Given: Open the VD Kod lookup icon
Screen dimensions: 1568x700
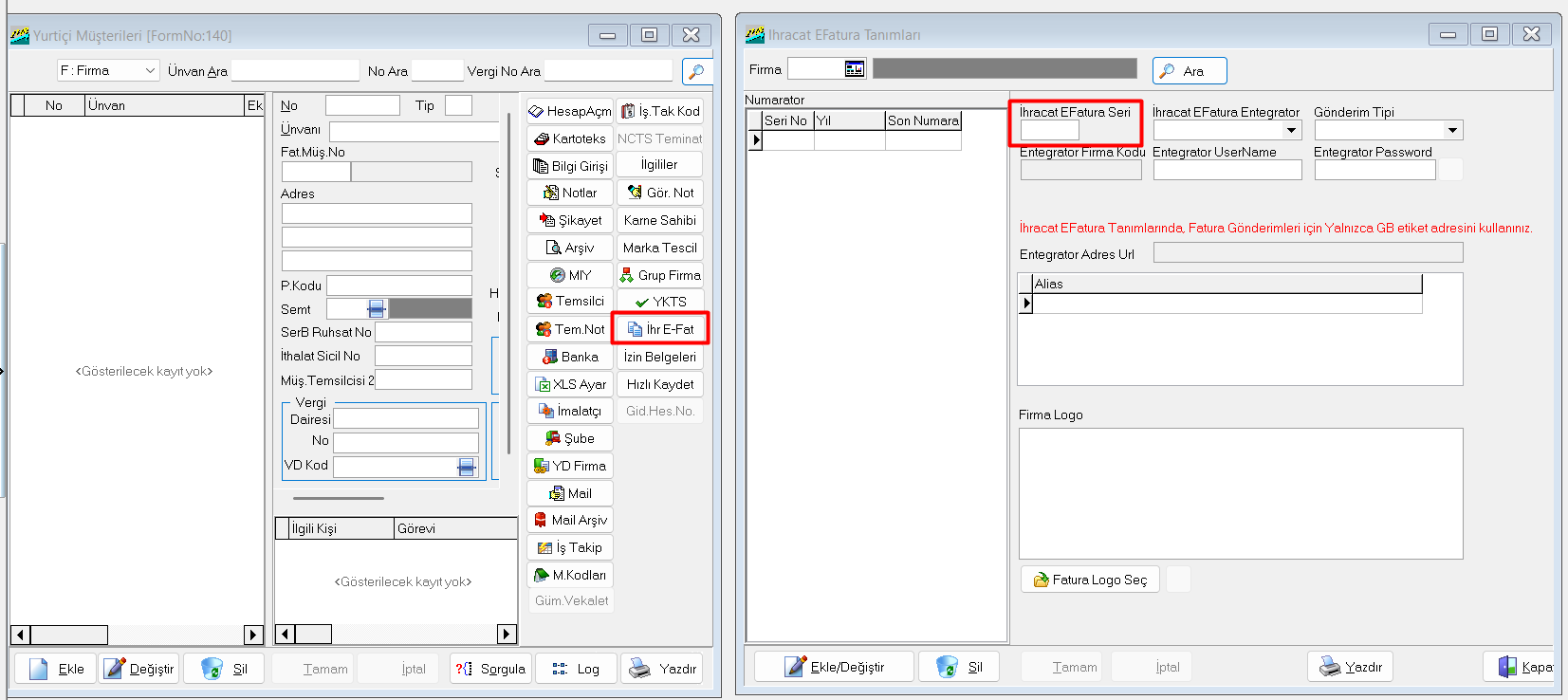Looking at the screenshot, I should click(466, 467).
